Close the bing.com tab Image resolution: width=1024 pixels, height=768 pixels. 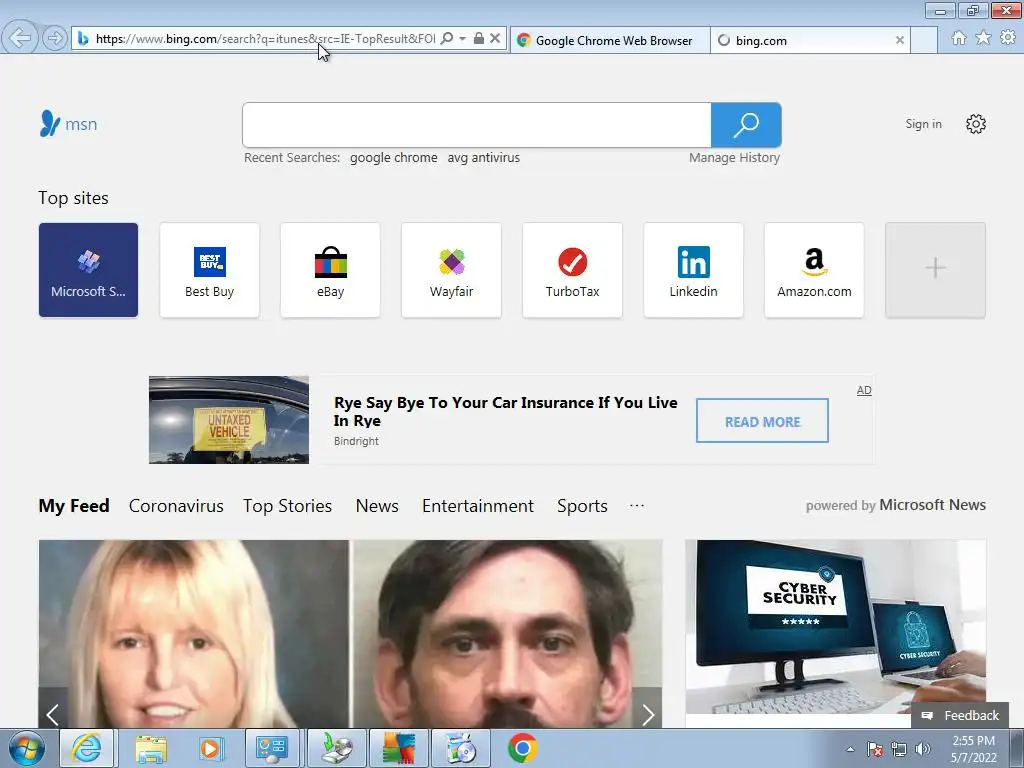tap(899, 40)
